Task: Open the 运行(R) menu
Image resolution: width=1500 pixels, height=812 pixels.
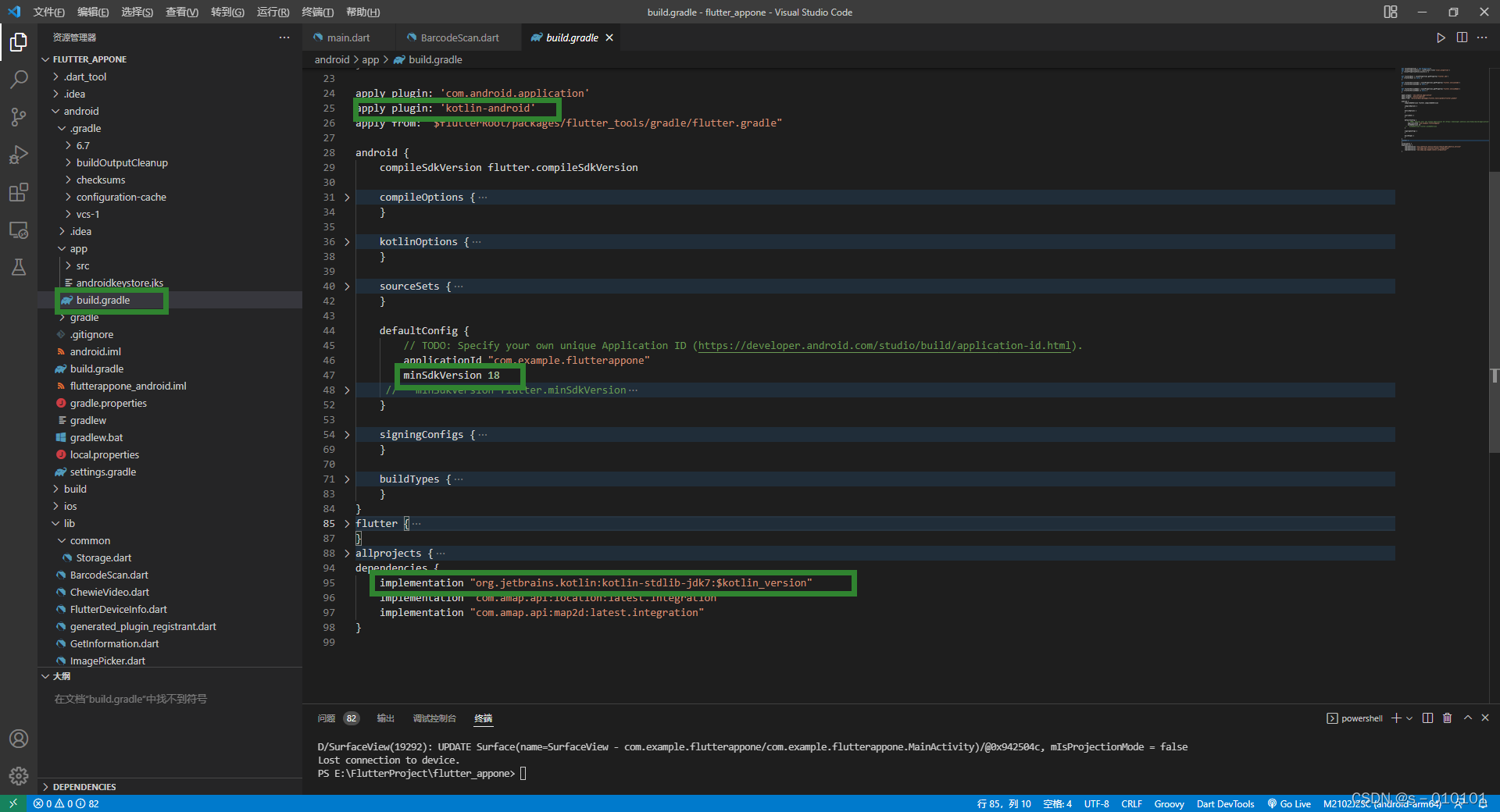Action: (x=273, y=12)
